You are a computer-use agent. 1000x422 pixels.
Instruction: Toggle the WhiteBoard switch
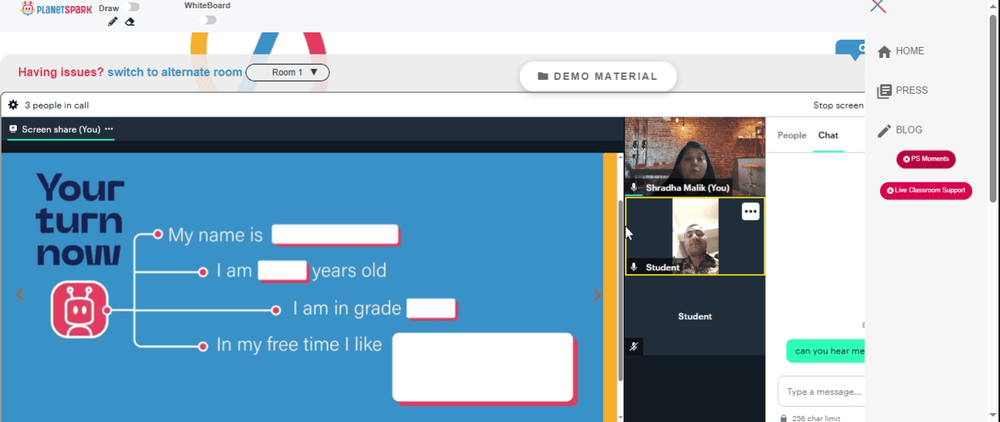(207, 20)
